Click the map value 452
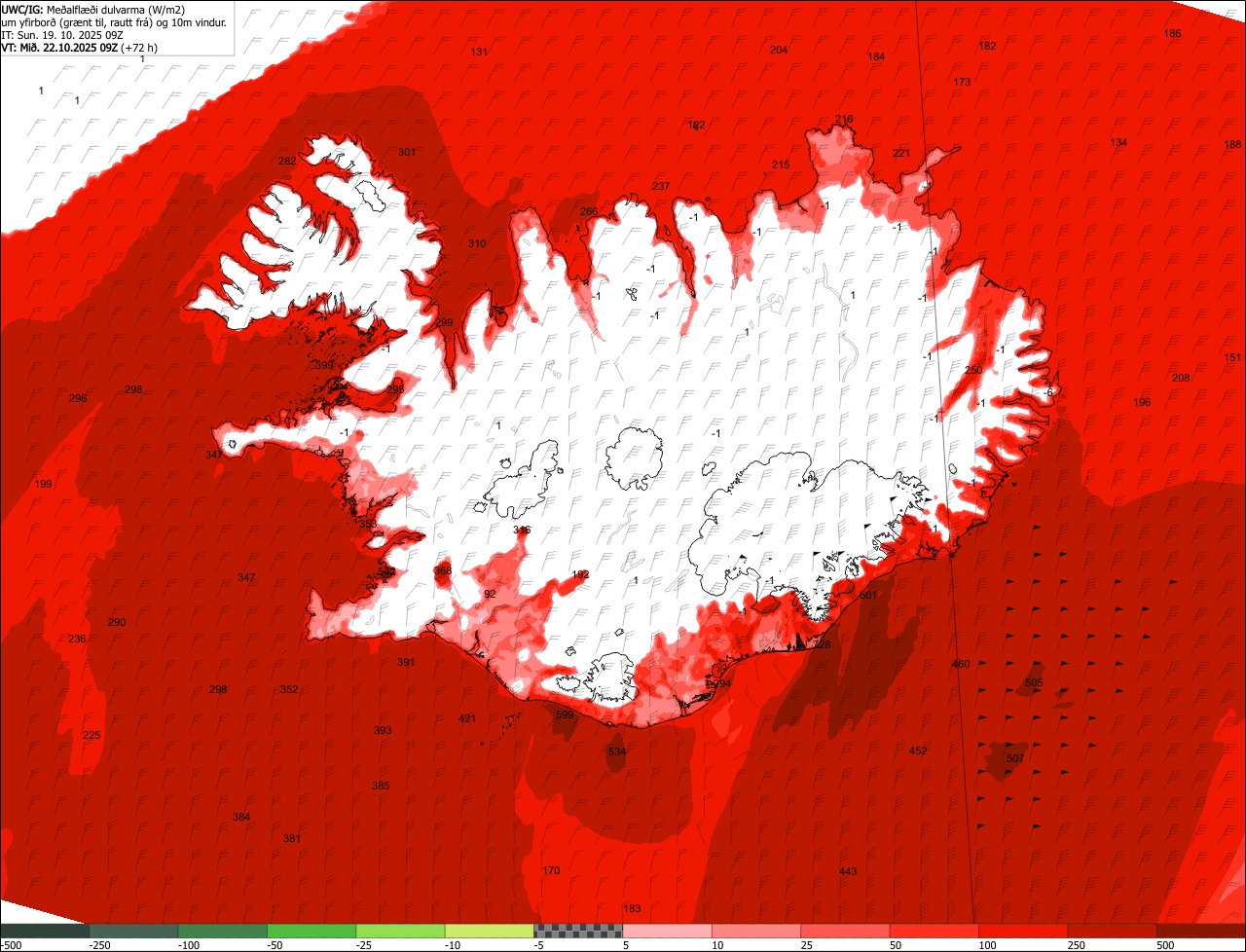The image size is (1246, 952). point(918,751)
